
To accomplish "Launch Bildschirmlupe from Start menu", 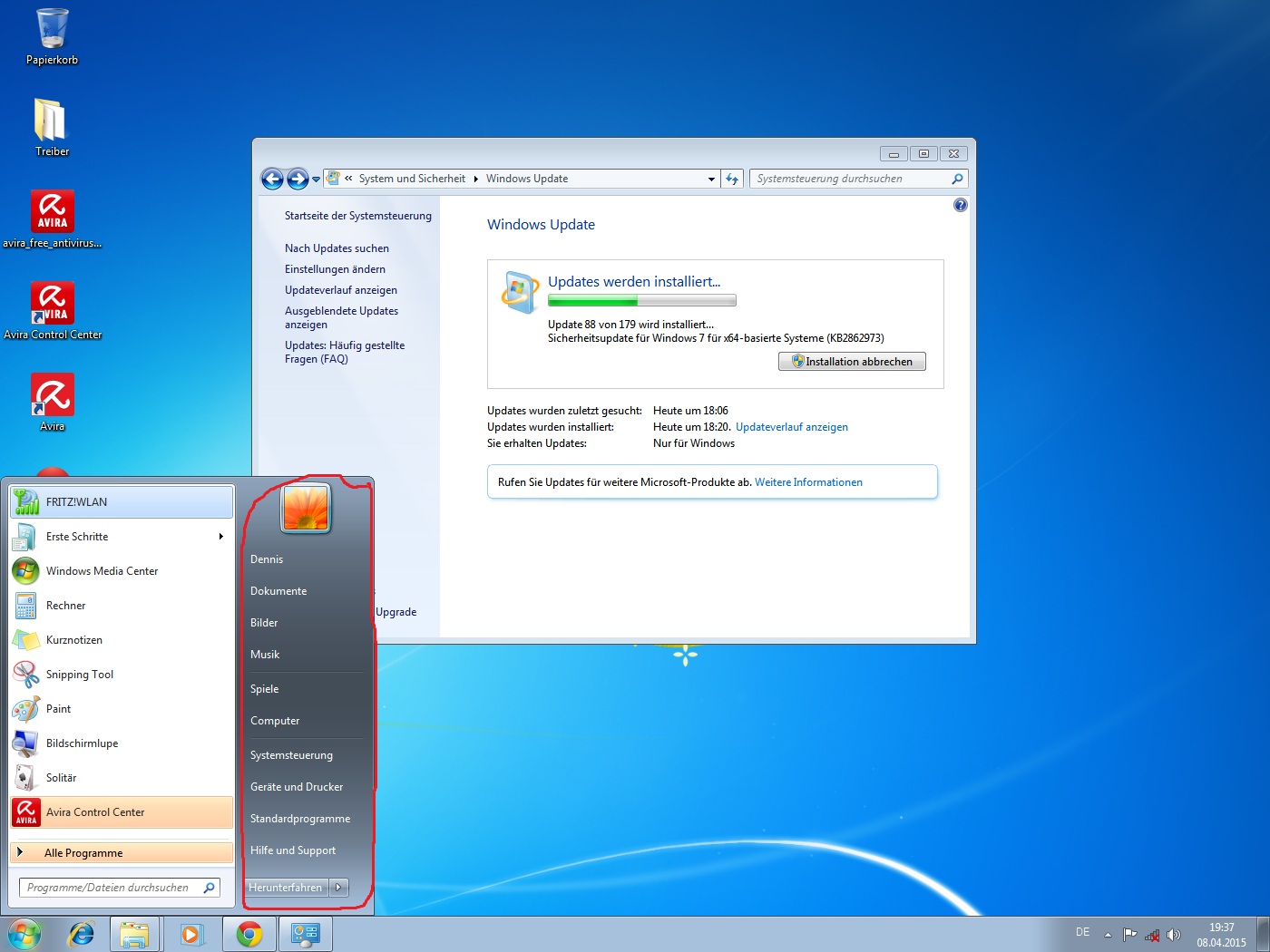I will 122,743.
